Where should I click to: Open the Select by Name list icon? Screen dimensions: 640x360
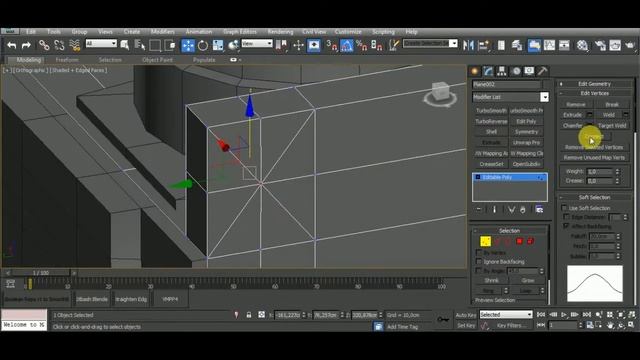point(140,45)
